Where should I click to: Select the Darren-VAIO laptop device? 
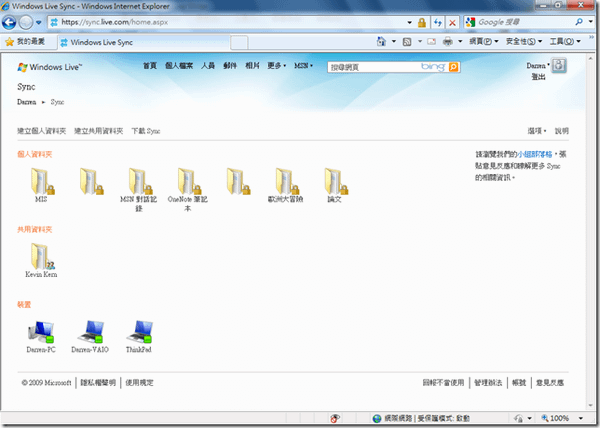tap(90, 337)
